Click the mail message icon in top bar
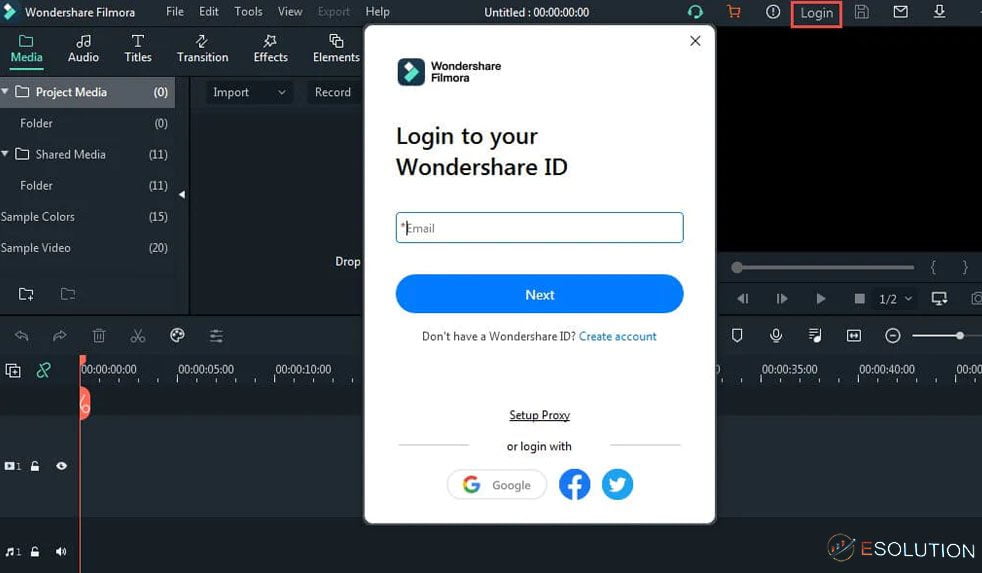 [900, 12]
